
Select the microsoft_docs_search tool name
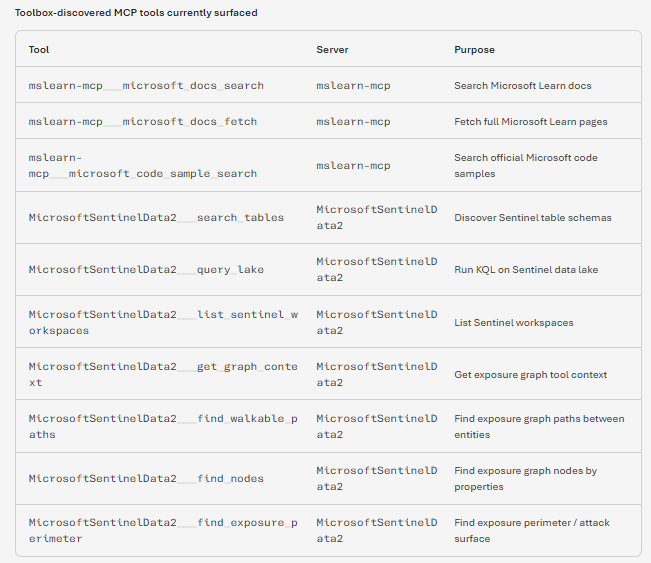pos(146,86)
